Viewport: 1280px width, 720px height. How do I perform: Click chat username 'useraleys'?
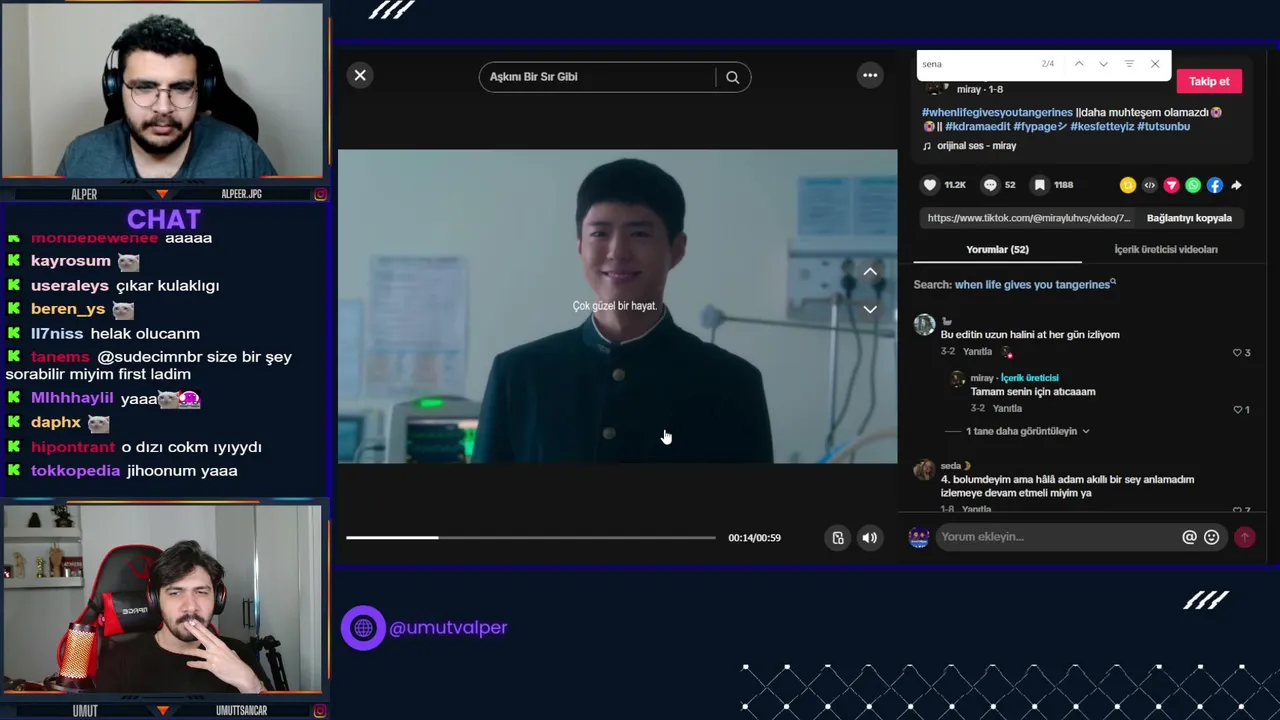pos(70,286)
